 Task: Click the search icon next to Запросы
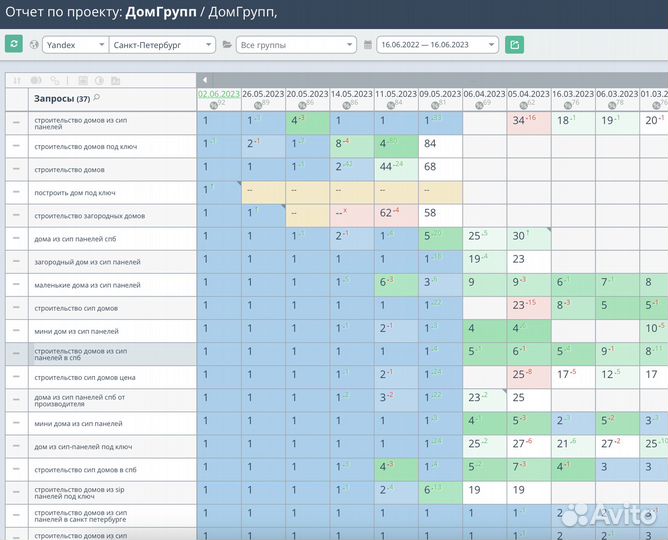coord(97,98)
